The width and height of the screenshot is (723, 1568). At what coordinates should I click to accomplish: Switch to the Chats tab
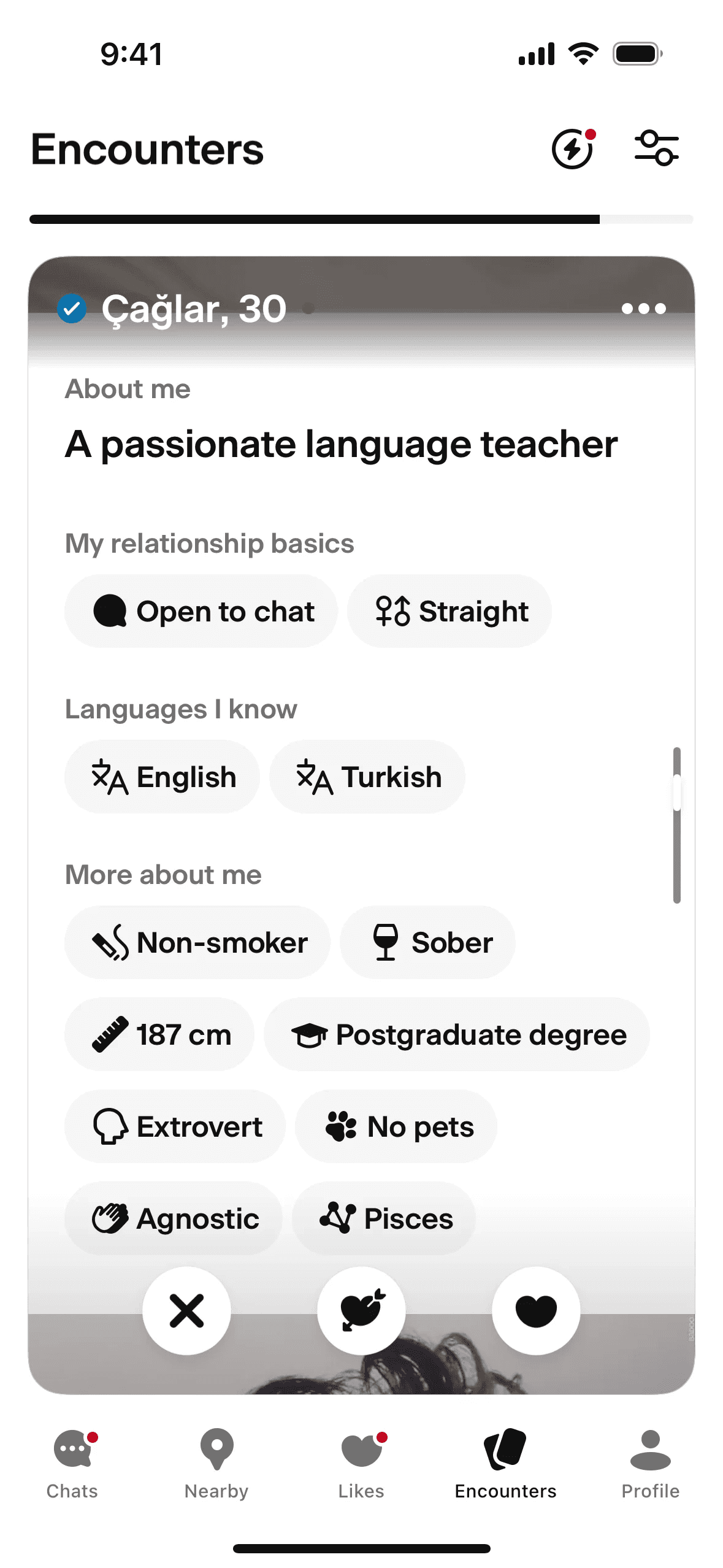click(72, 1463)
